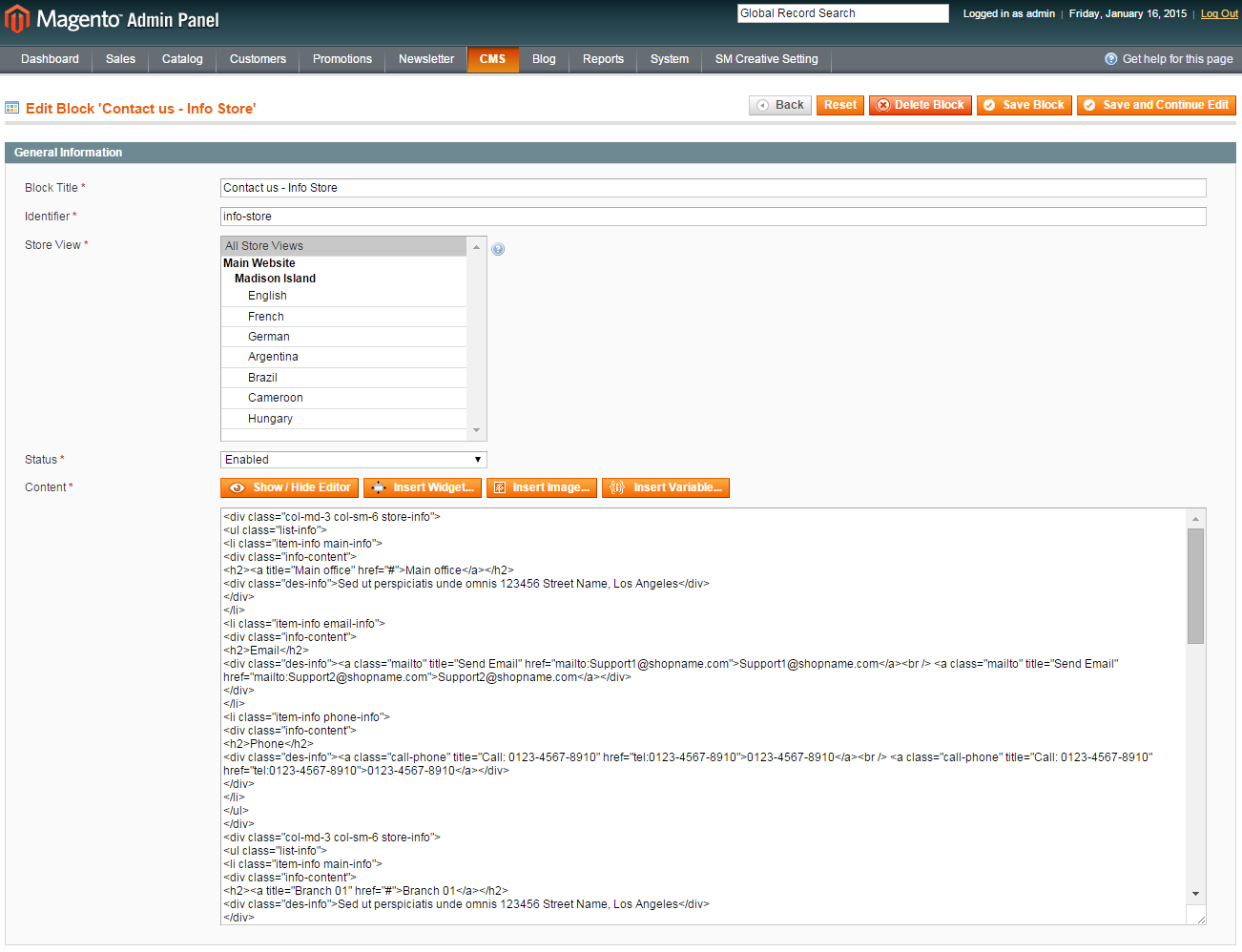Click content textarea scroll-down arrow
Image resolution: width=1242 pixels, height=952 pixels.
[x=1195, y=894]
